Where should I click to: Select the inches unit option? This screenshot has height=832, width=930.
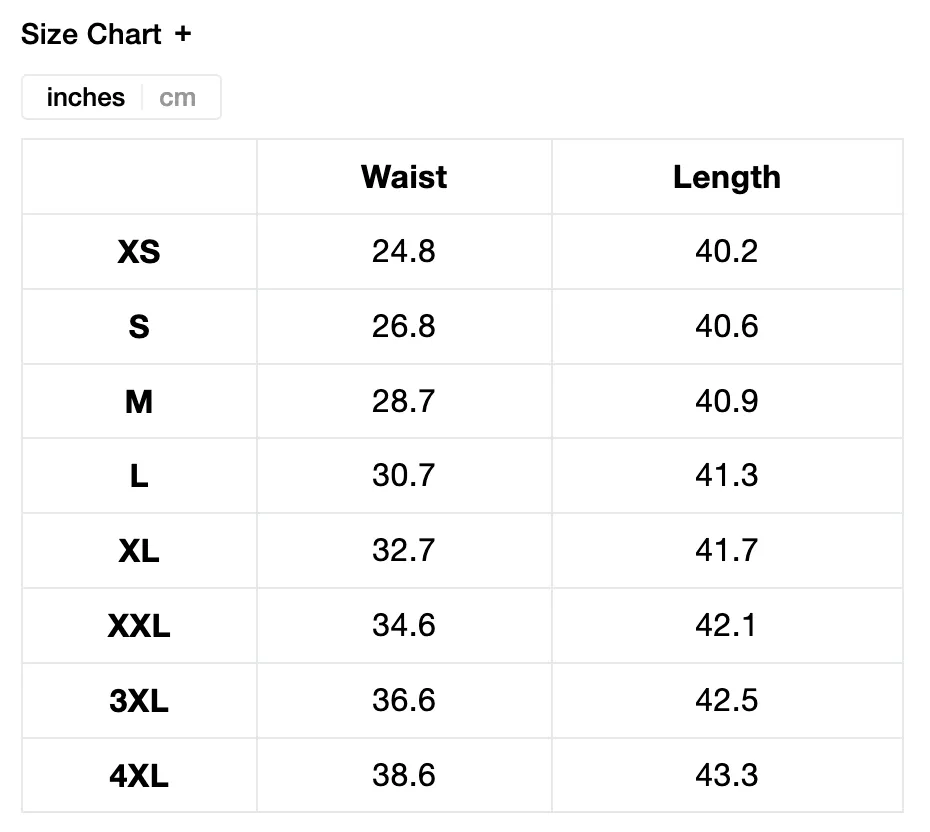pos(86,97)
